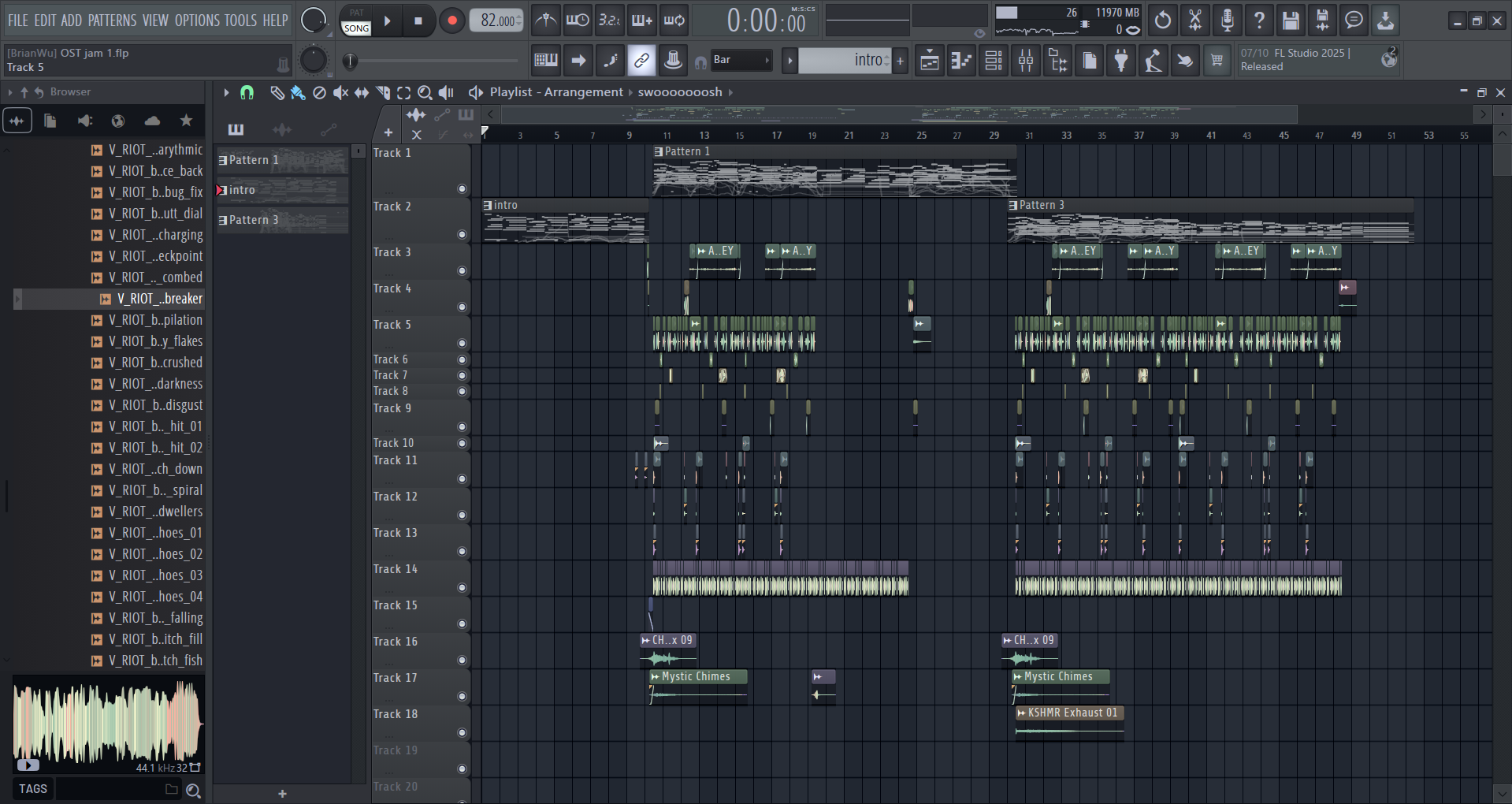1512x804 pixels.
Task: Open the Mixer window icon
Action: [x=1025, y=61]
